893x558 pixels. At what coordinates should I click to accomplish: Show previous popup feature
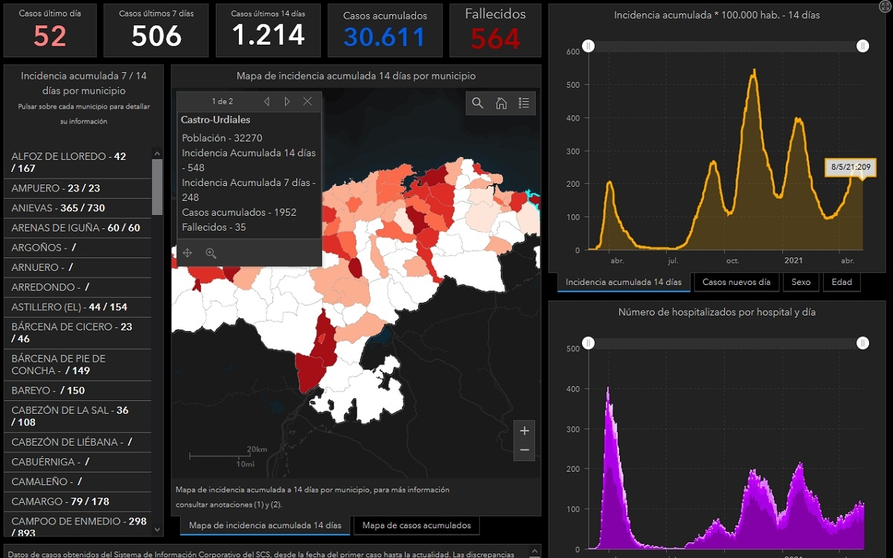click(x=267, y=101)
